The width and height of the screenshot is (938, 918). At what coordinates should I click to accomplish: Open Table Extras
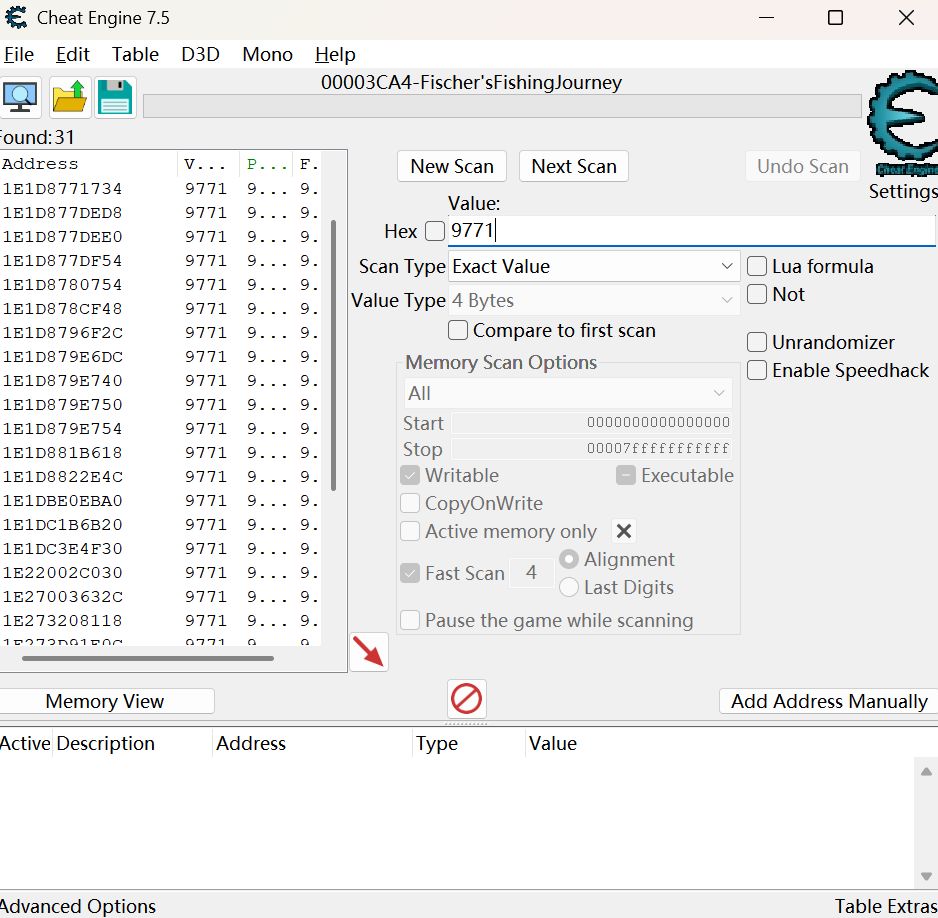[x=887, y=906]
